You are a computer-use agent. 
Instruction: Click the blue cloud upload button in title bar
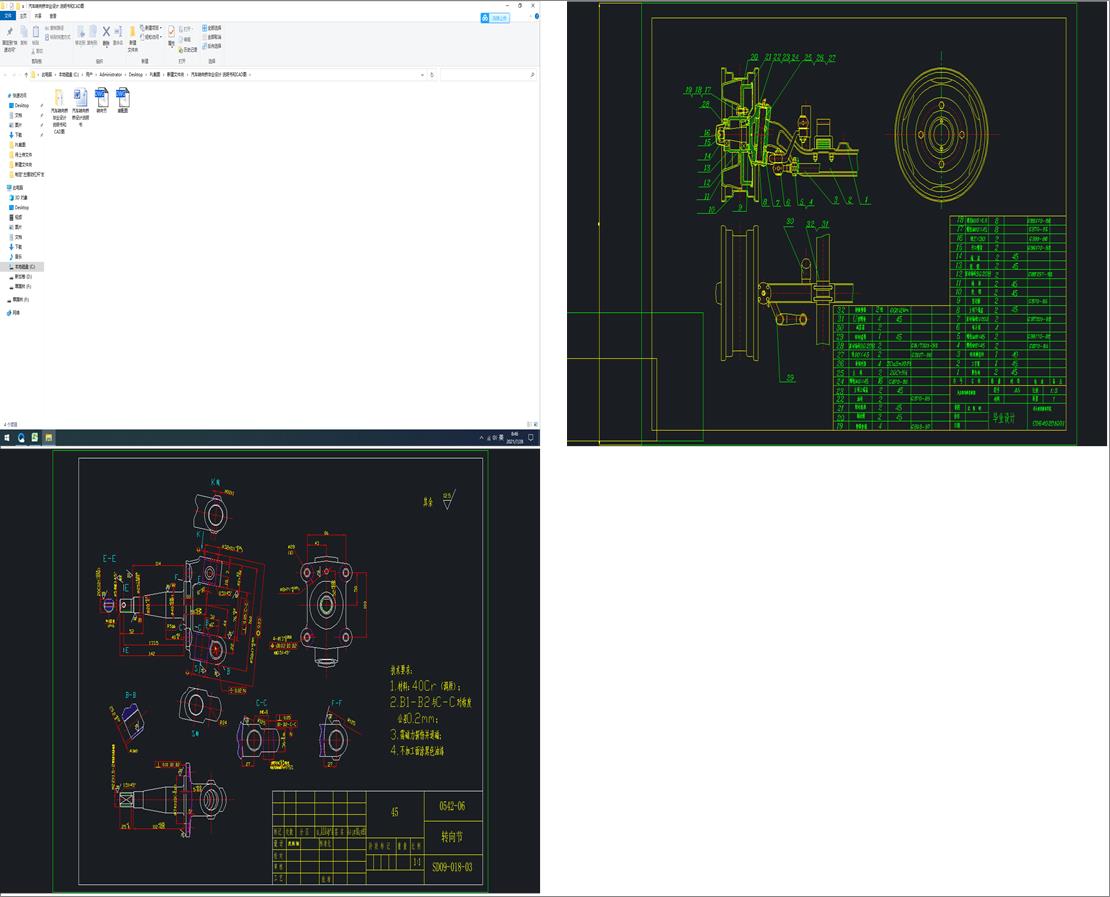(x=495, y=17)
